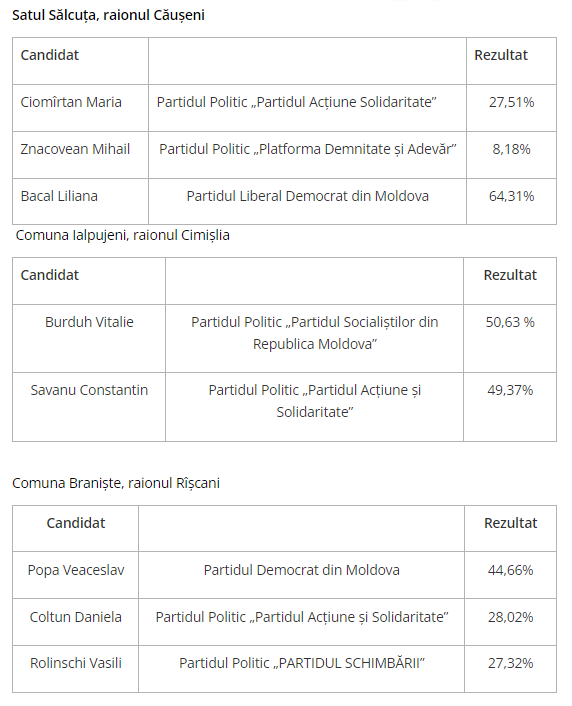This screenshot has height=706, width=572.
Task: Click the Savanu Constantin name
Action: coord(89,390)
